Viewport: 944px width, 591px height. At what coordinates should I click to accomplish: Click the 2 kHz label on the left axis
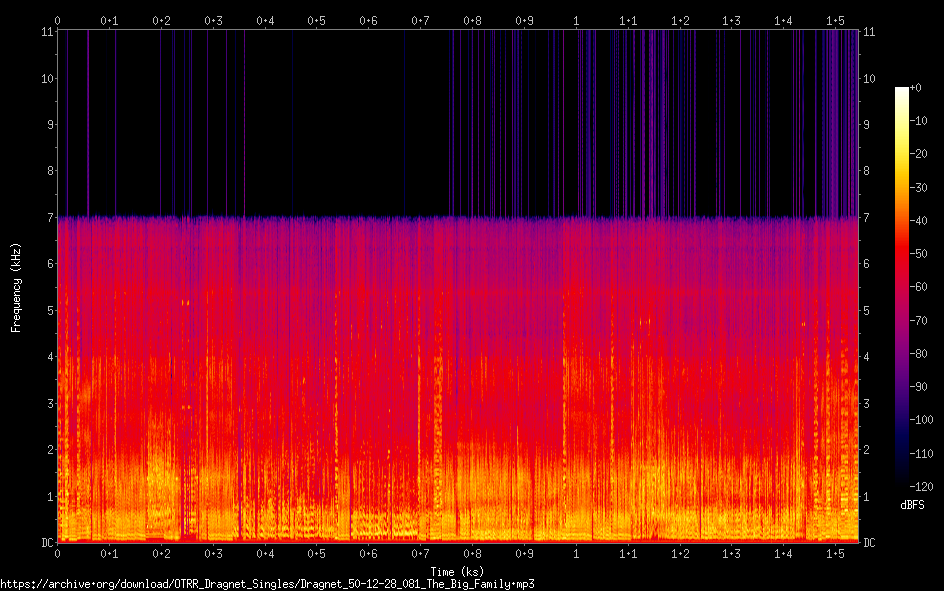tap(49, 450)
